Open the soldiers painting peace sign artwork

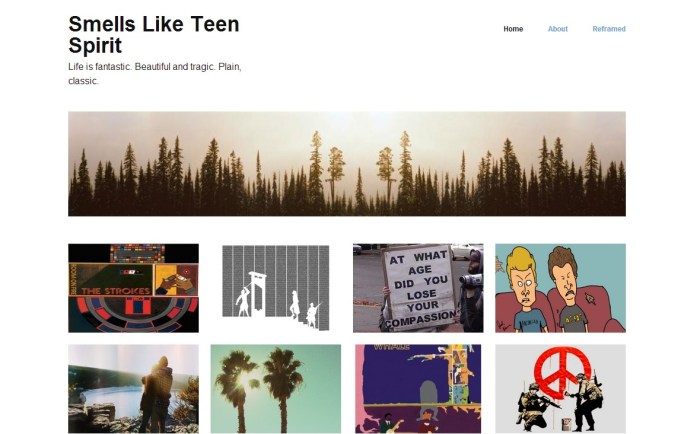(560, 389)
